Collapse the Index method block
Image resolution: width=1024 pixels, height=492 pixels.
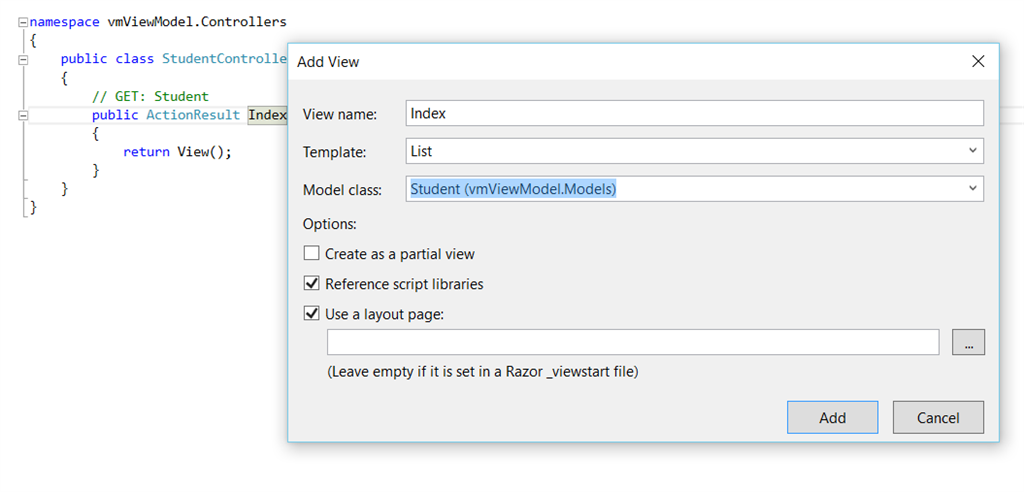(22, 115)
